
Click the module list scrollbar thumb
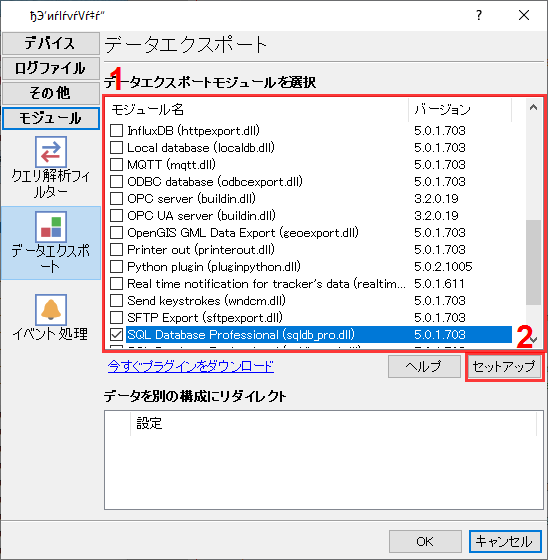click(x=533, y=262)
